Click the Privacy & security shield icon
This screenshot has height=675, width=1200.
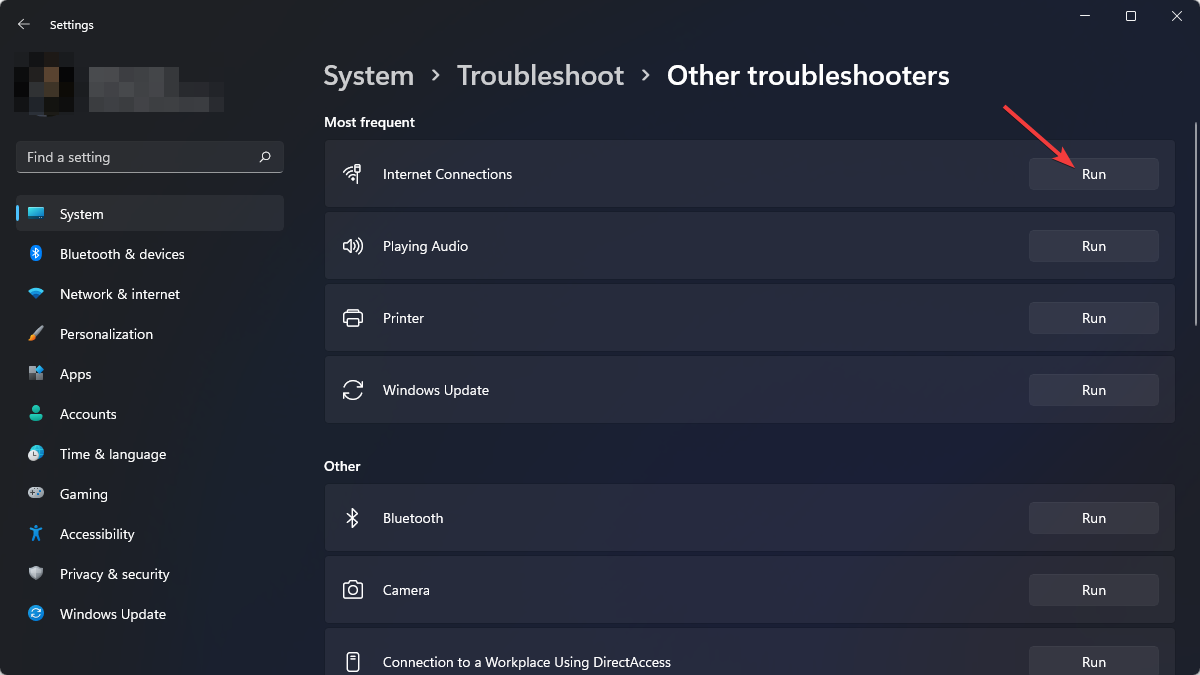click(x=36, y=573)
